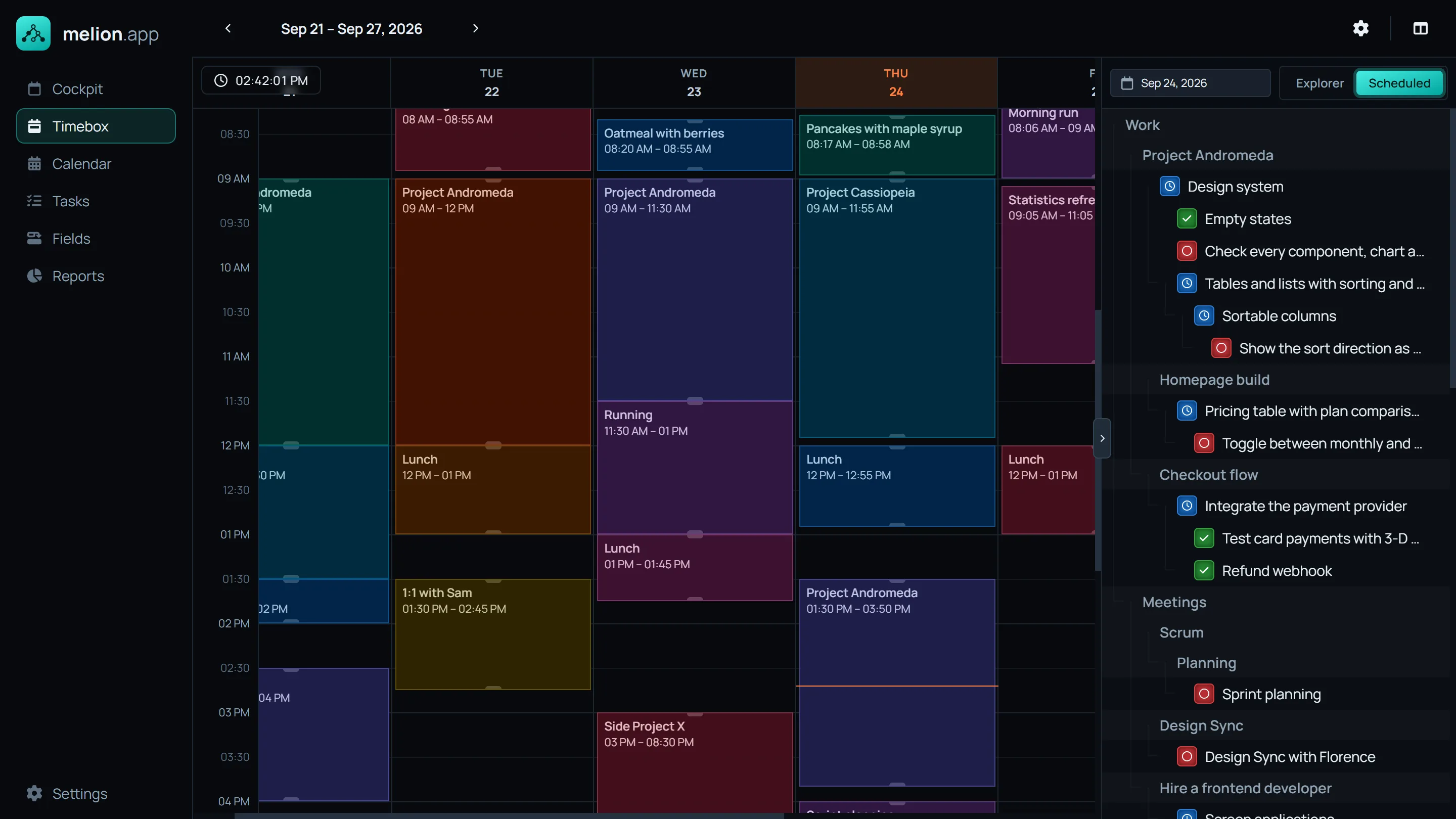Click the Calendar sidebar icon
The image size is (1456, 819).
point(34,164)
